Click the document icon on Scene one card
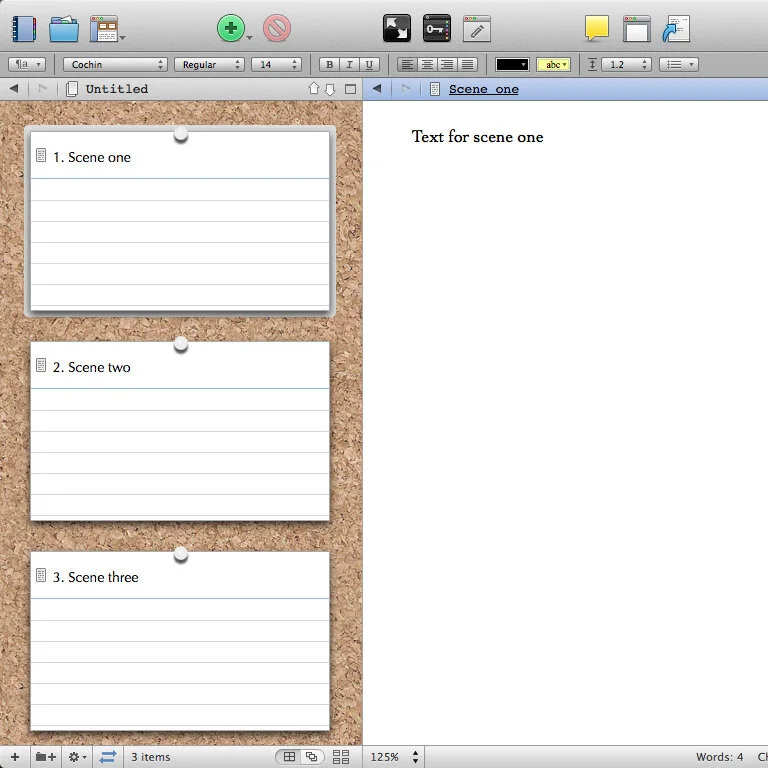The height and width of the screenshot is (768, 768). pos(41,155)
